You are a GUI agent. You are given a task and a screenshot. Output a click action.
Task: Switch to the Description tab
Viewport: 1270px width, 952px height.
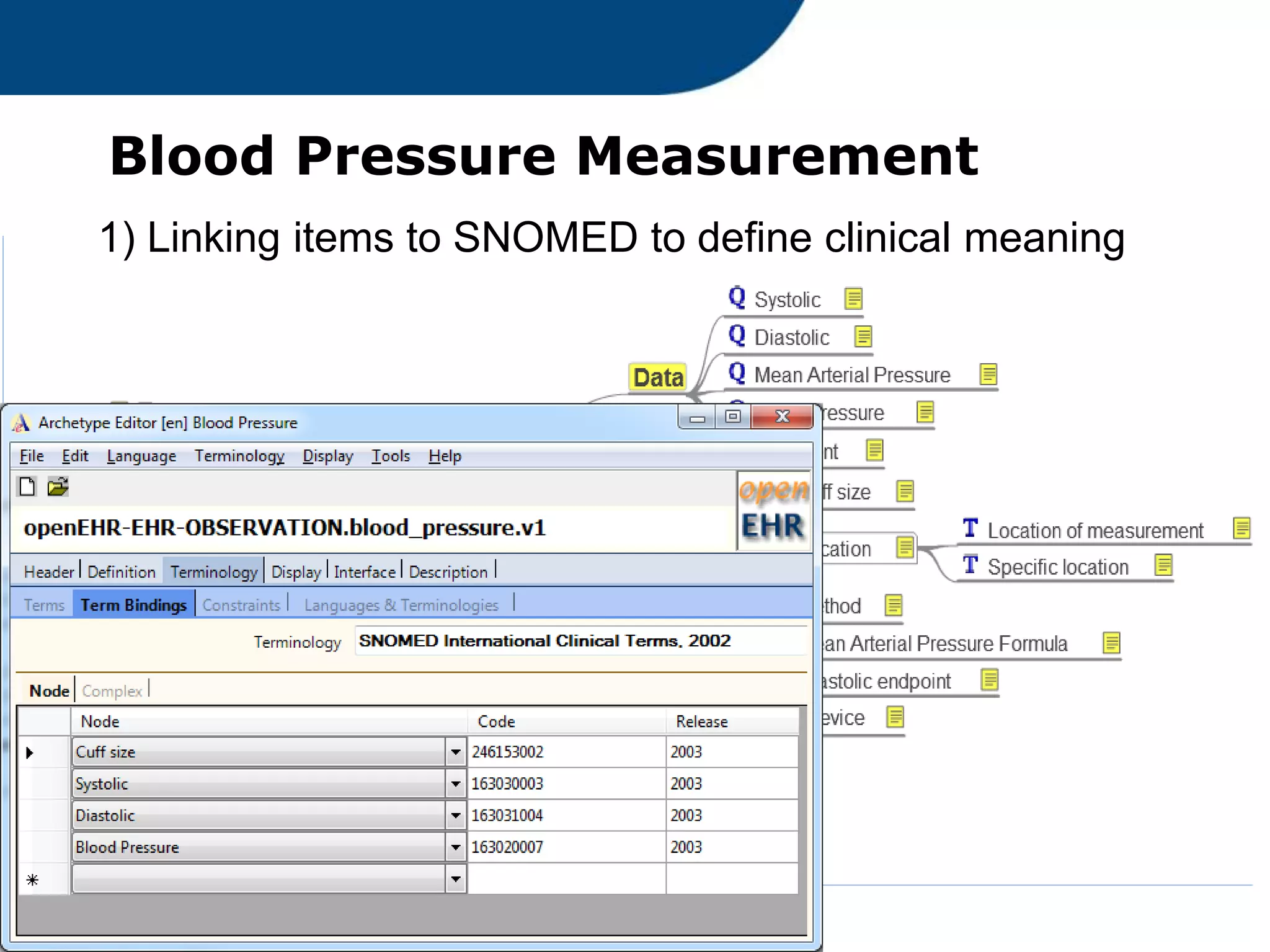coord(448,571)
